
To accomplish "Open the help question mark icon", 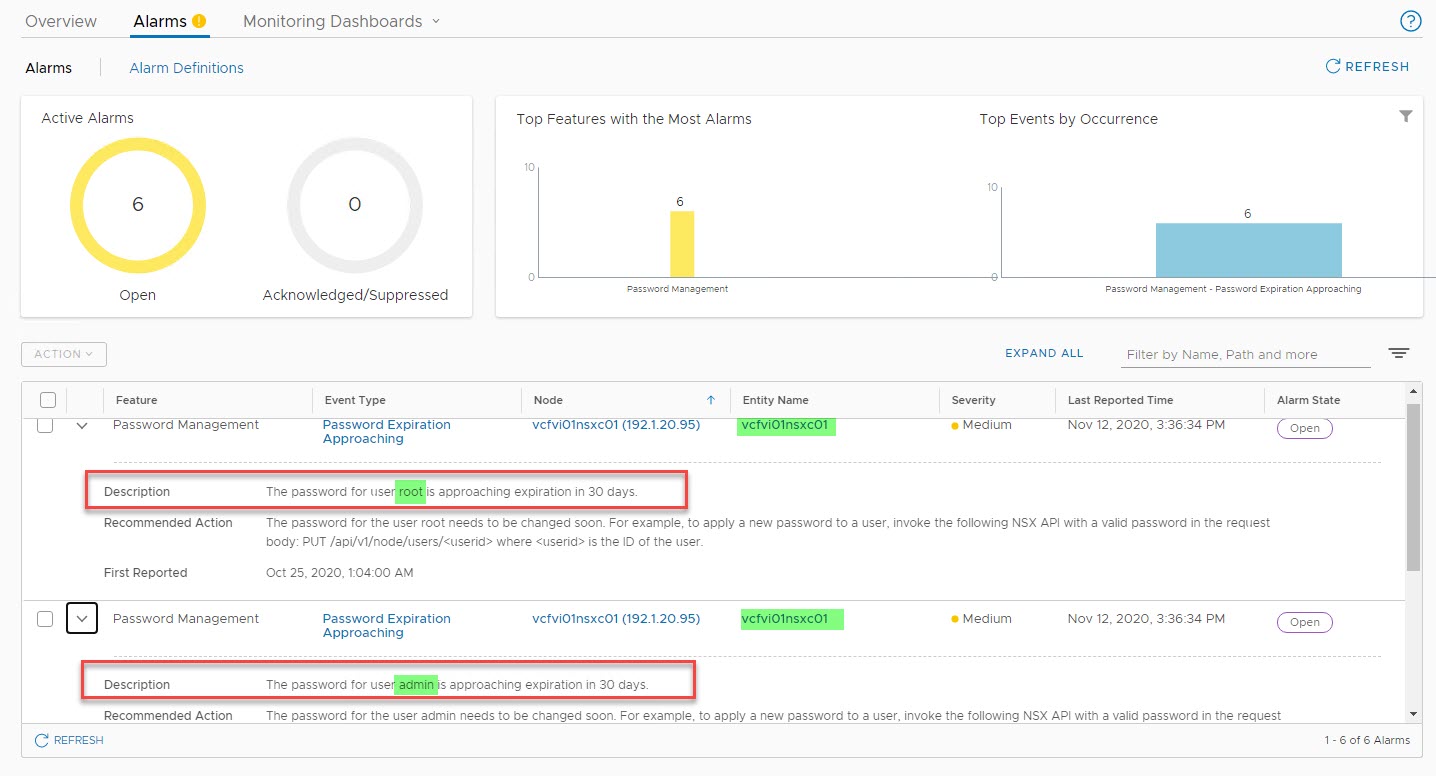I will pos(1411,22).
